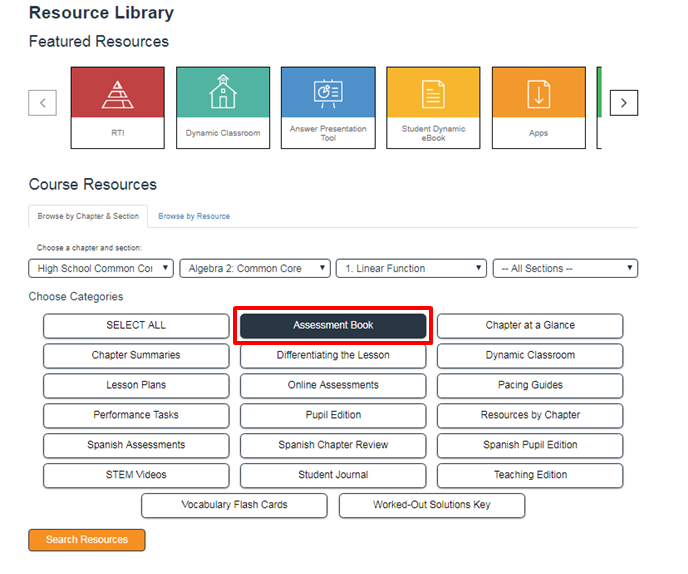Click the partially visible green resource tile

[599, 108]
